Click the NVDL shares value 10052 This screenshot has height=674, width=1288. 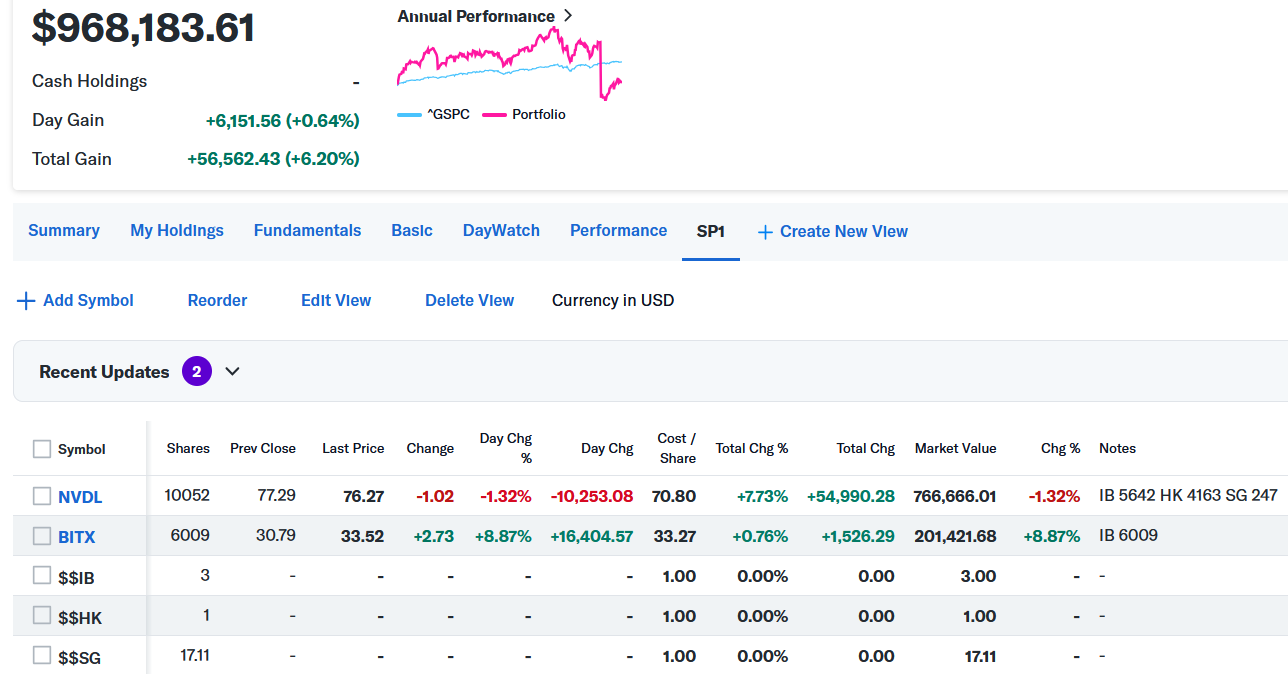tap(187, 495)
